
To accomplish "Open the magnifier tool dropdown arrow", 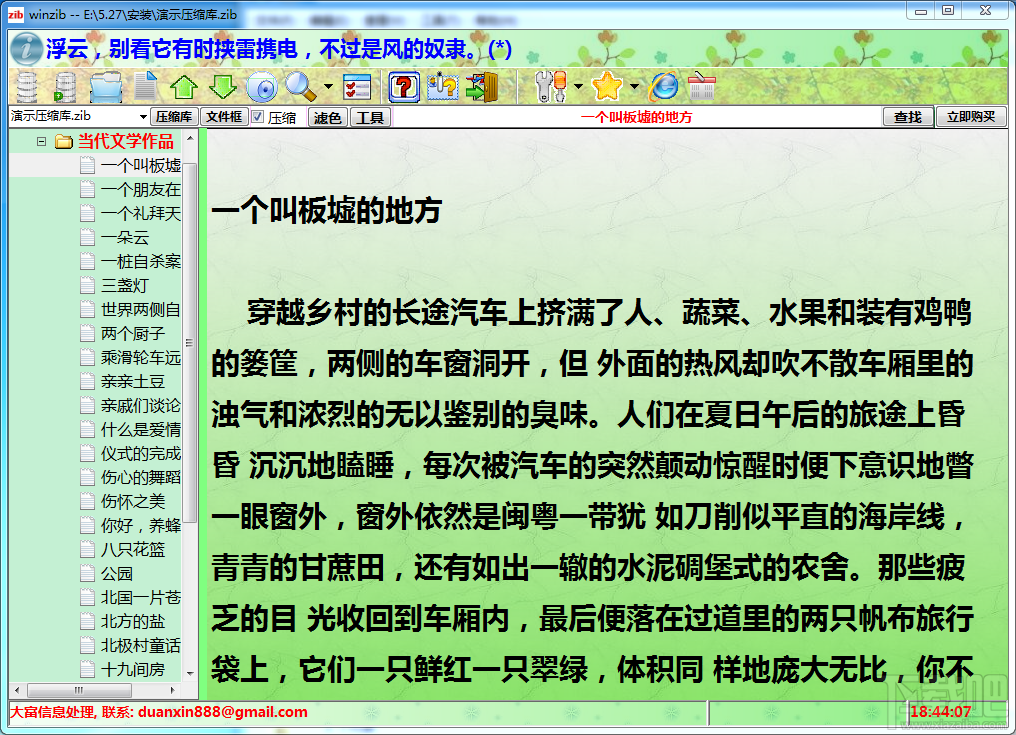I will 329,87.
